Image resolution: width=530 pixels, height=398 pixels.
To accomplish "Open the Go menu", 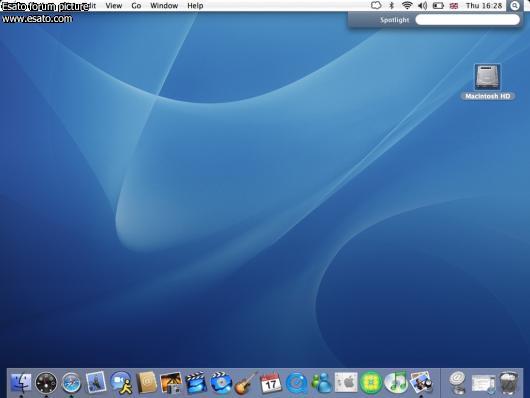I will point(136,5).
